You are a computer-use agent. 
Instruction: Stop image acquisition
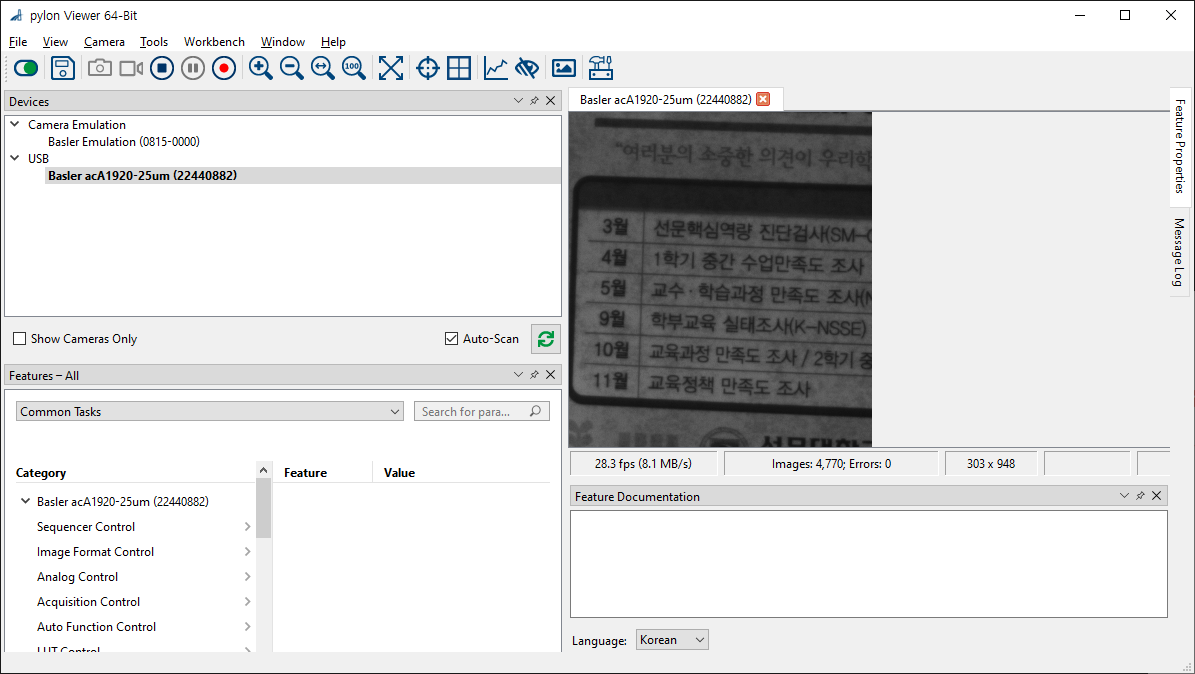point(162,68)
